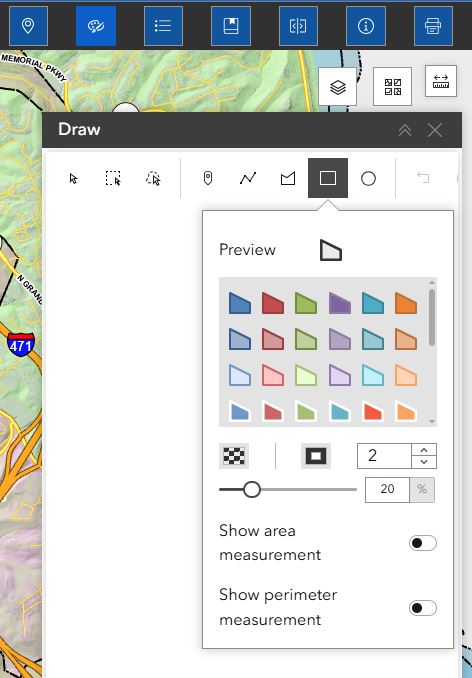Choose the solid orange fill swatch
The image size is (472, 678).
[x=405, y=303]
